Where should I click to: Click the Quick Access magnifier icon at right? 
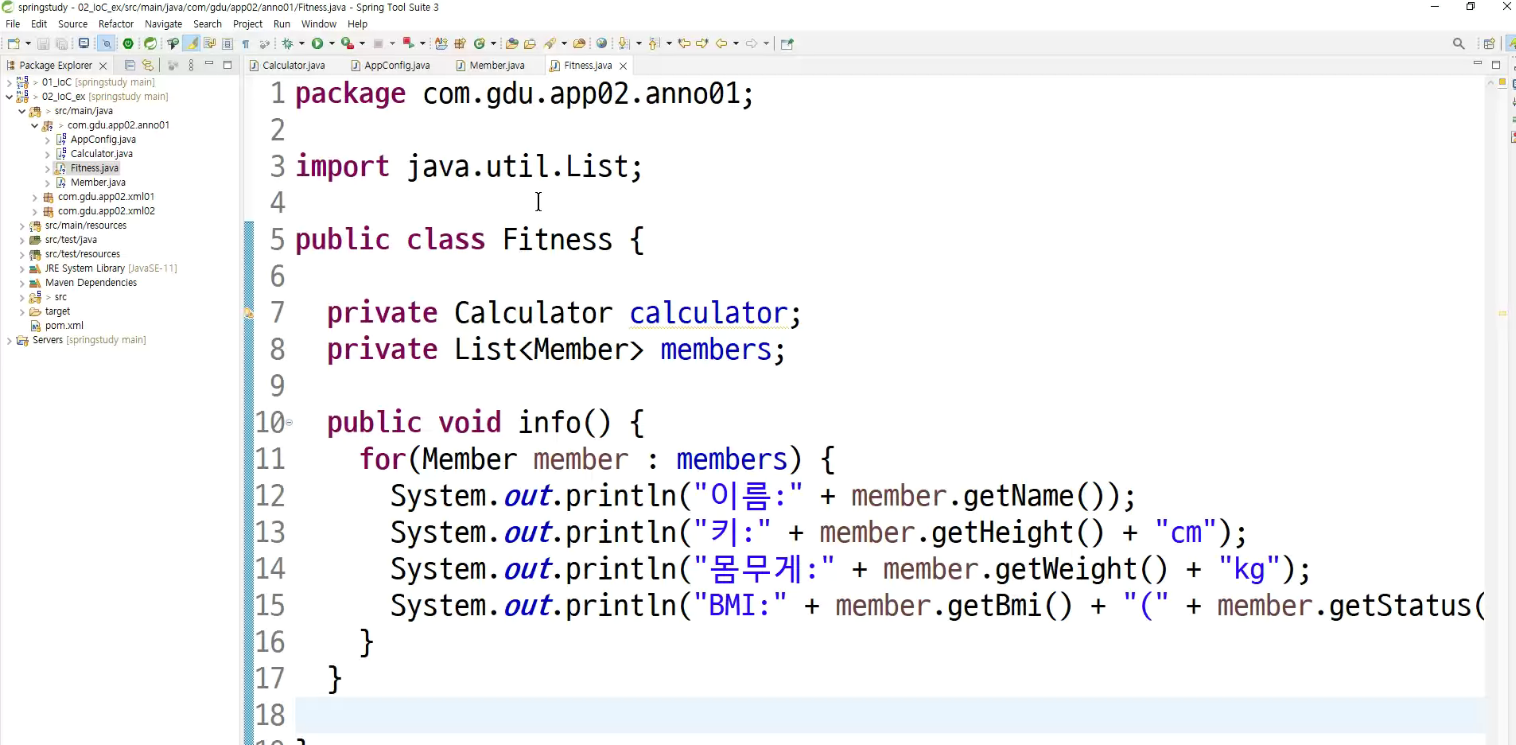tap(1459, 43)
